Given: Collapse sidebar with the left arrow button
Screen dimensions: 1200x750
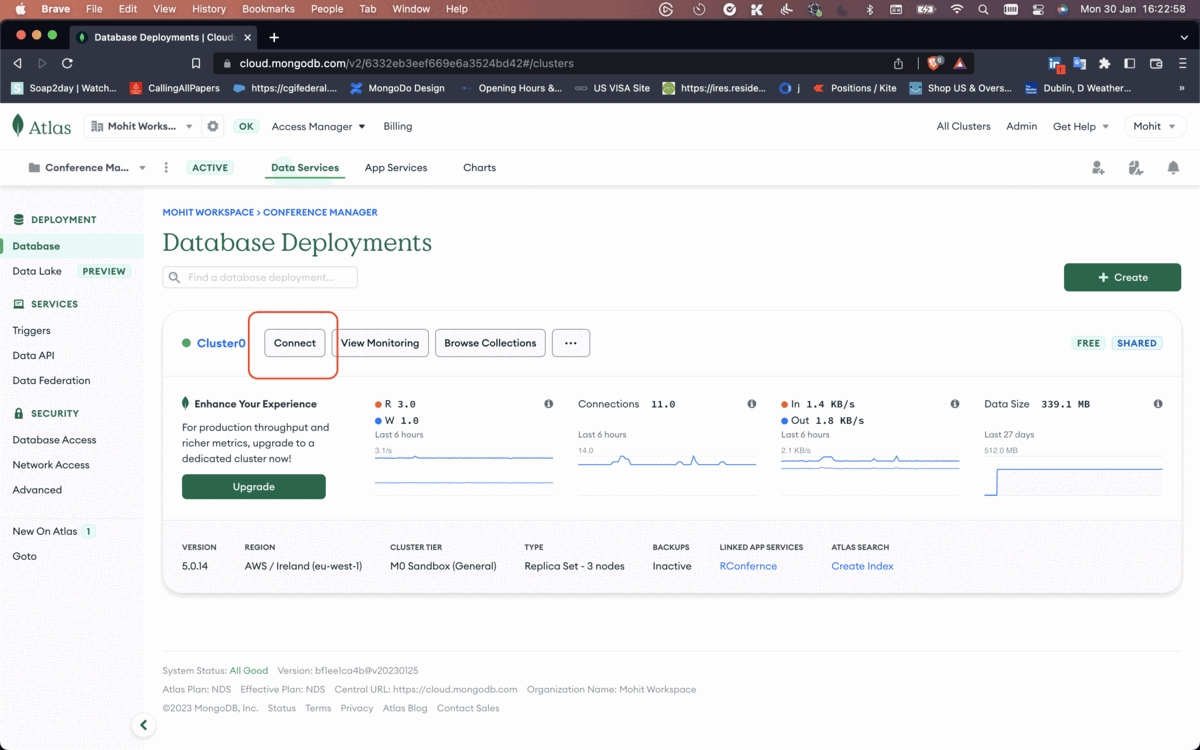Looking at the screenshot, I should click(x=143, y=725).
